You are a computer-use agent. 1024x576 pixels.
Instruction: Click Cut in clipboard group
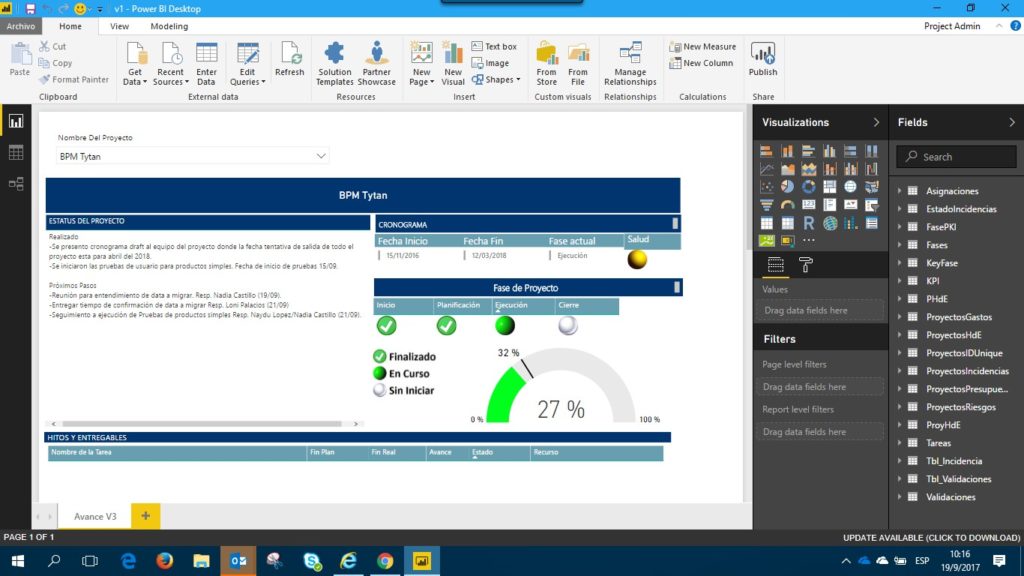pyautogui.click(x=52, y=46)
